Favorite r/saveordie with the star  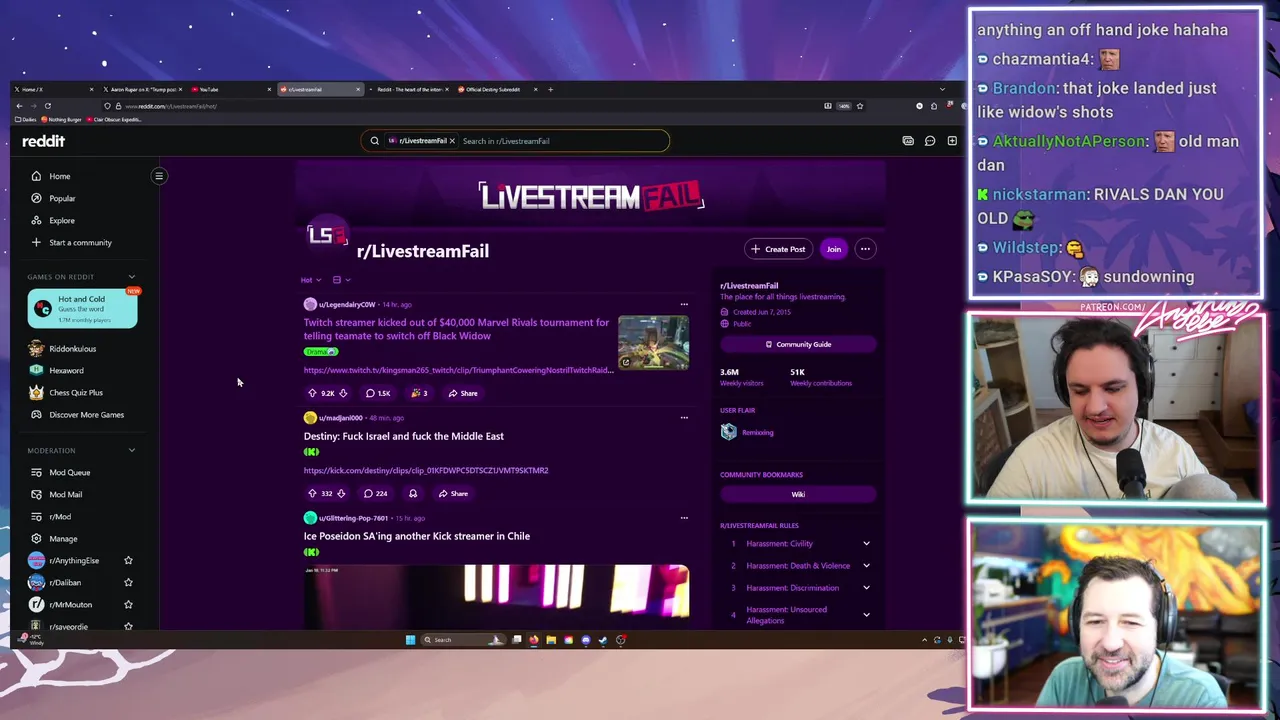click(128, 626)
